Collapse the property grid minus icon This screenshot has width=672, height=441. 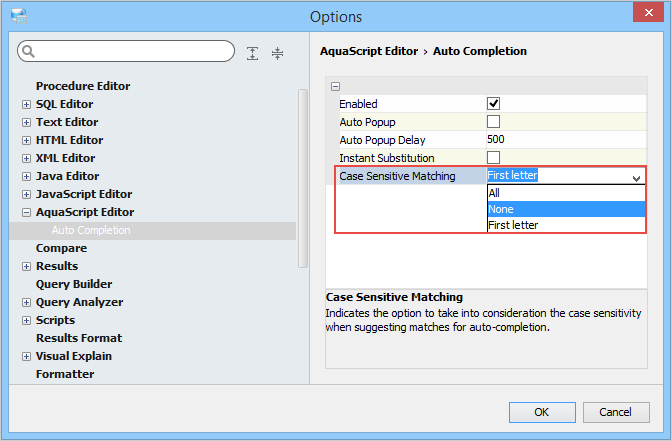pos(335,86)
